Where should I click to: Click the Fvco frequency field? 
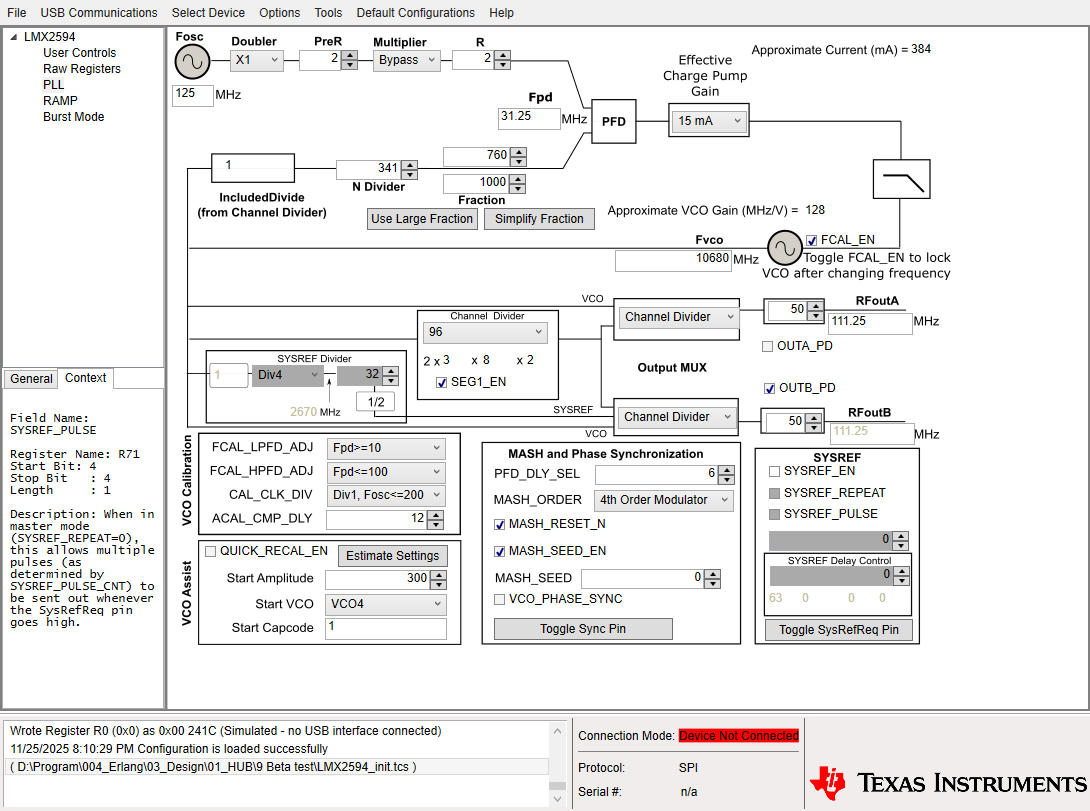(x=673, y=260)
